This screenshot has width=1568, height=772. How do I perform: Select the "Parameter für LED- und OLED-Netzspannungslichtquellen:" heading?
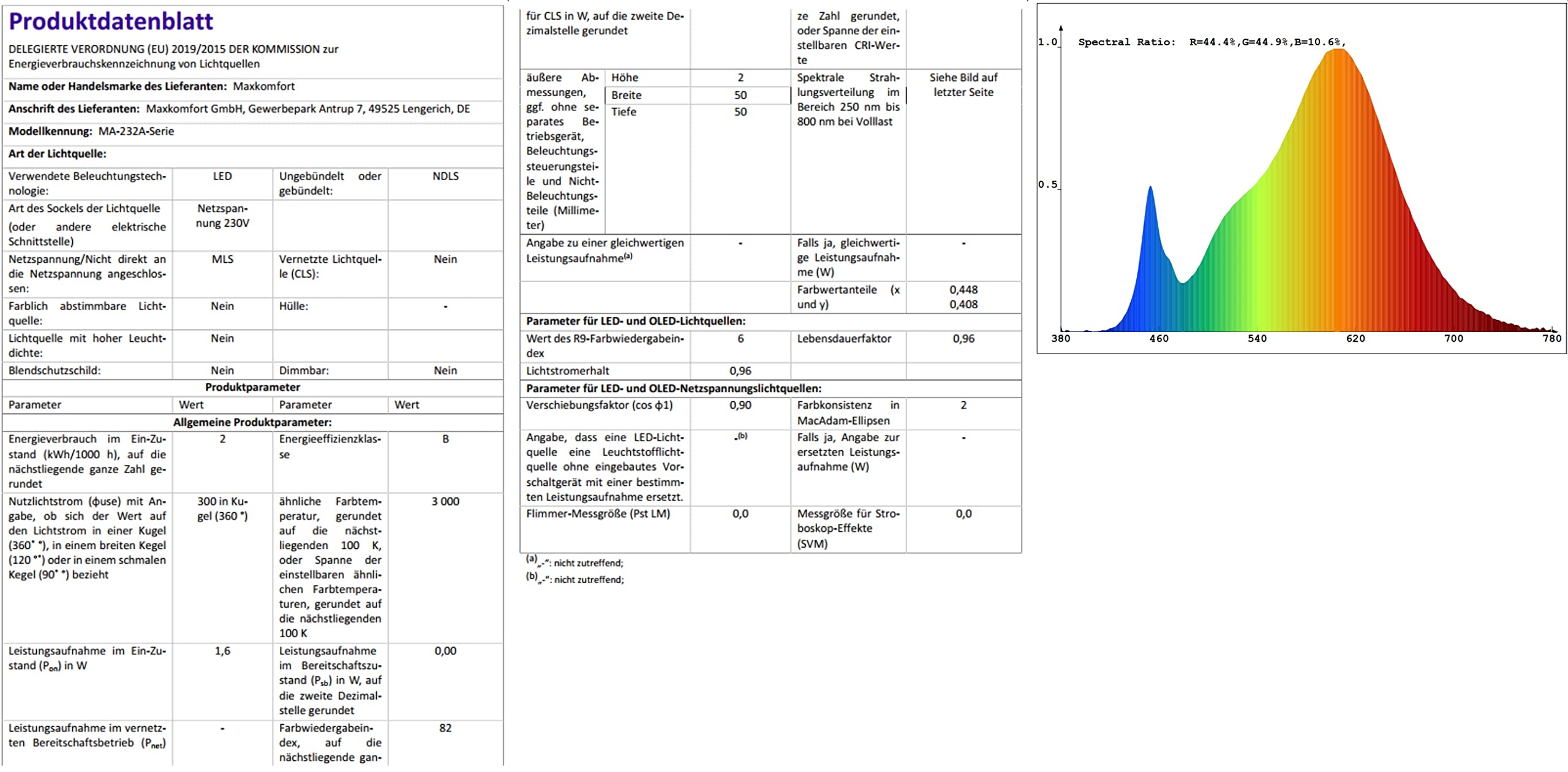(x=674, y=388)
